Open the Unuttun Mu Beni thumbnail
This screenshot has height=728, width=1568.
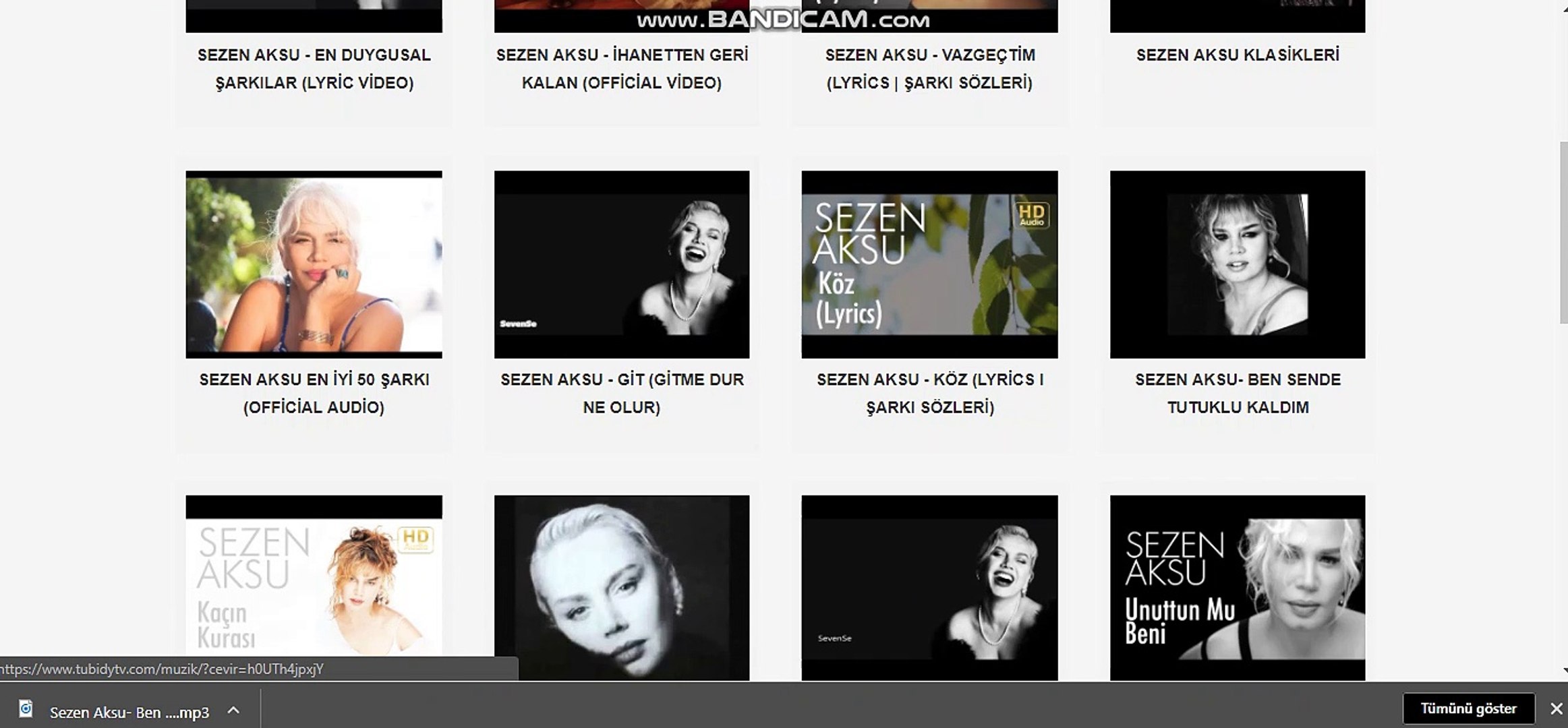coord(1237,588)
